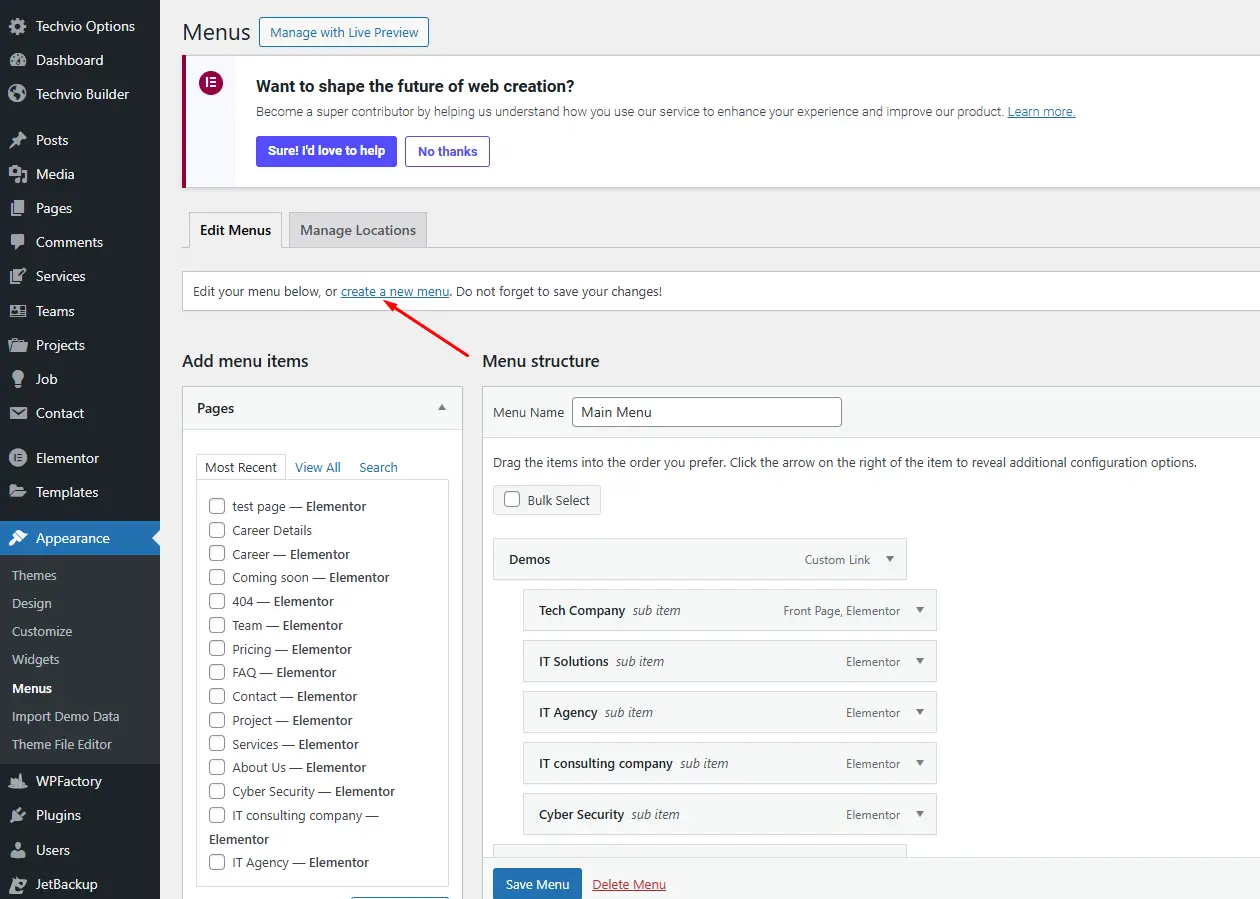Check the Career Details page checkbox
Image resolution: width=1260 pixels, height=899 pixels.
point(217,530)
